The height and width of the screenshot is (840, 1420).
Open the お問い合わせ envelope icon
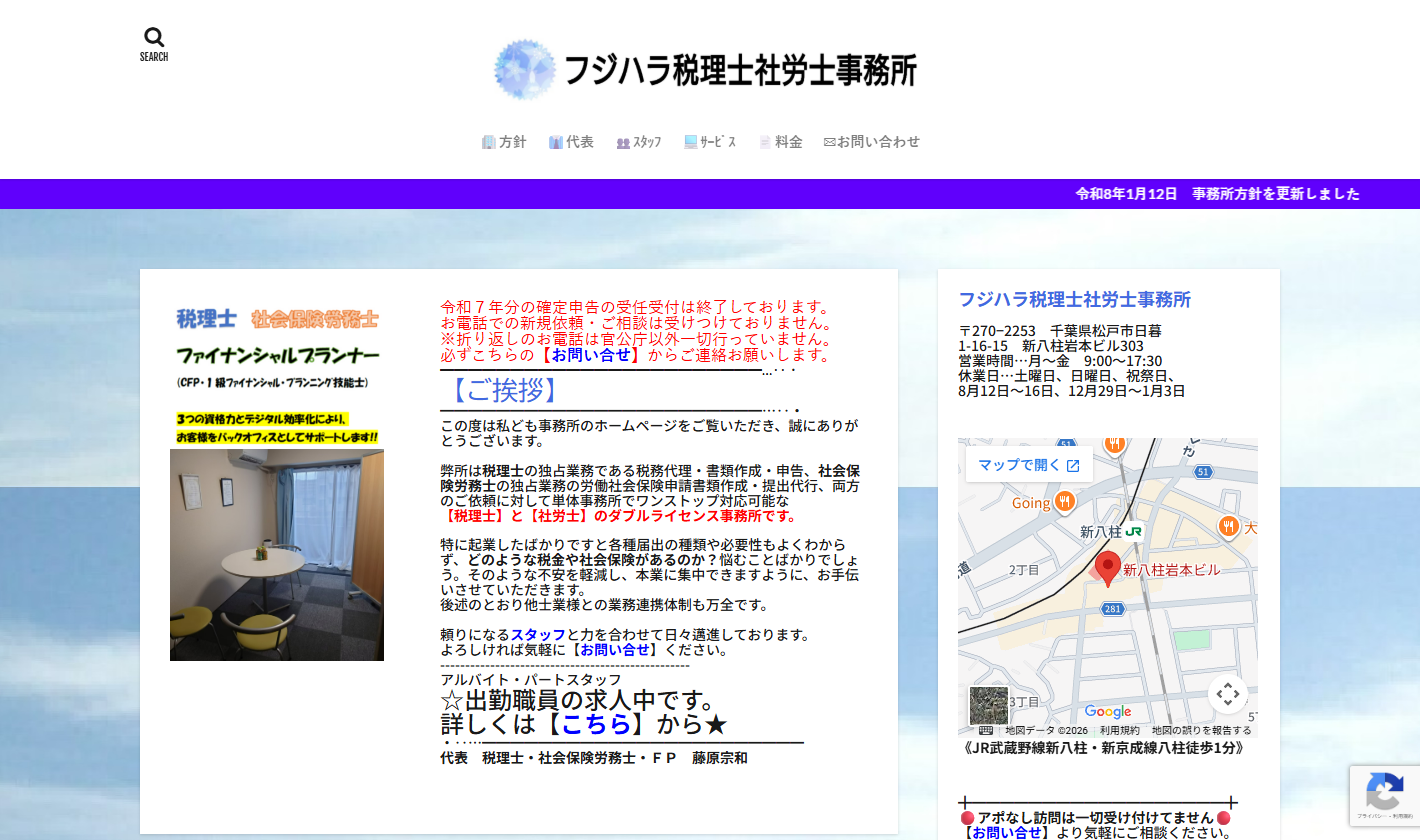pos(831,141)
